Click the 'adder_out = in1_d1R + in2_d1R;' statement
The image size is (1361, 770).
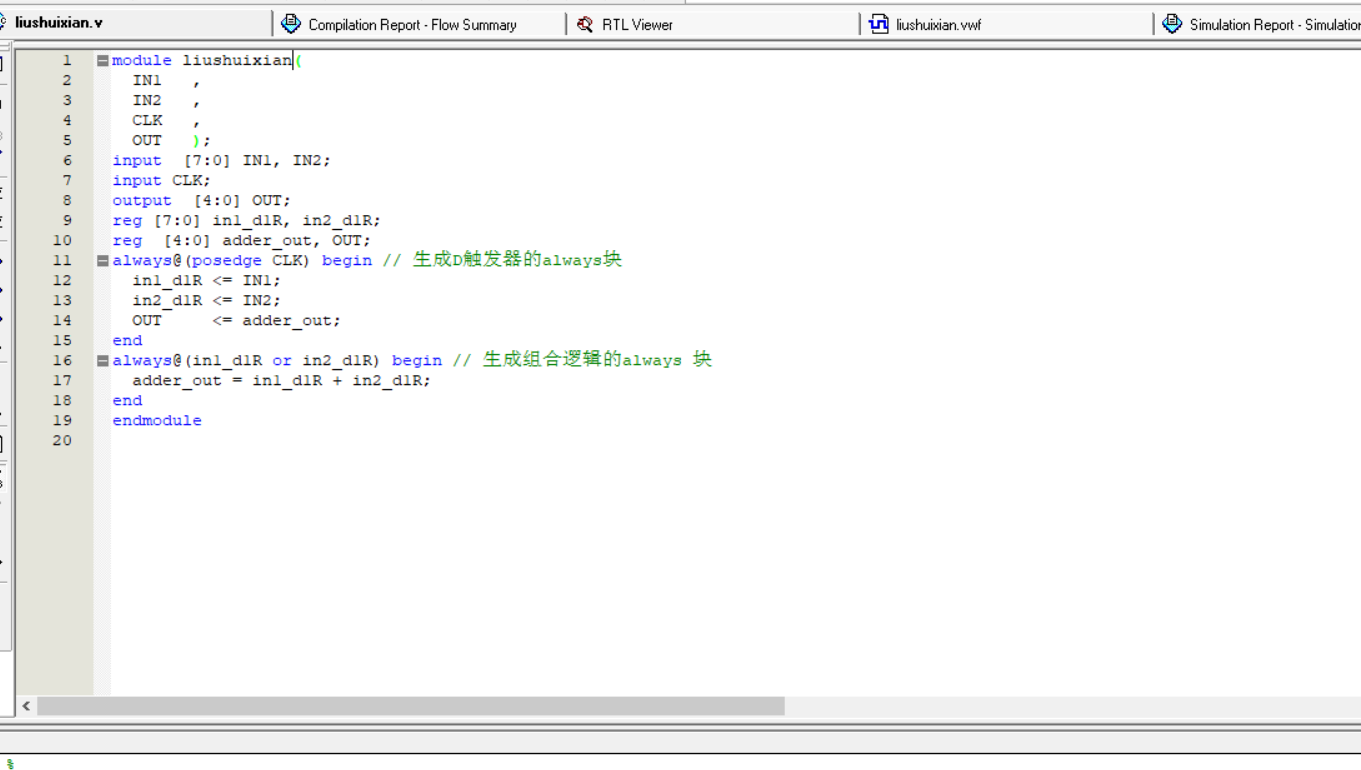point(281,381)
